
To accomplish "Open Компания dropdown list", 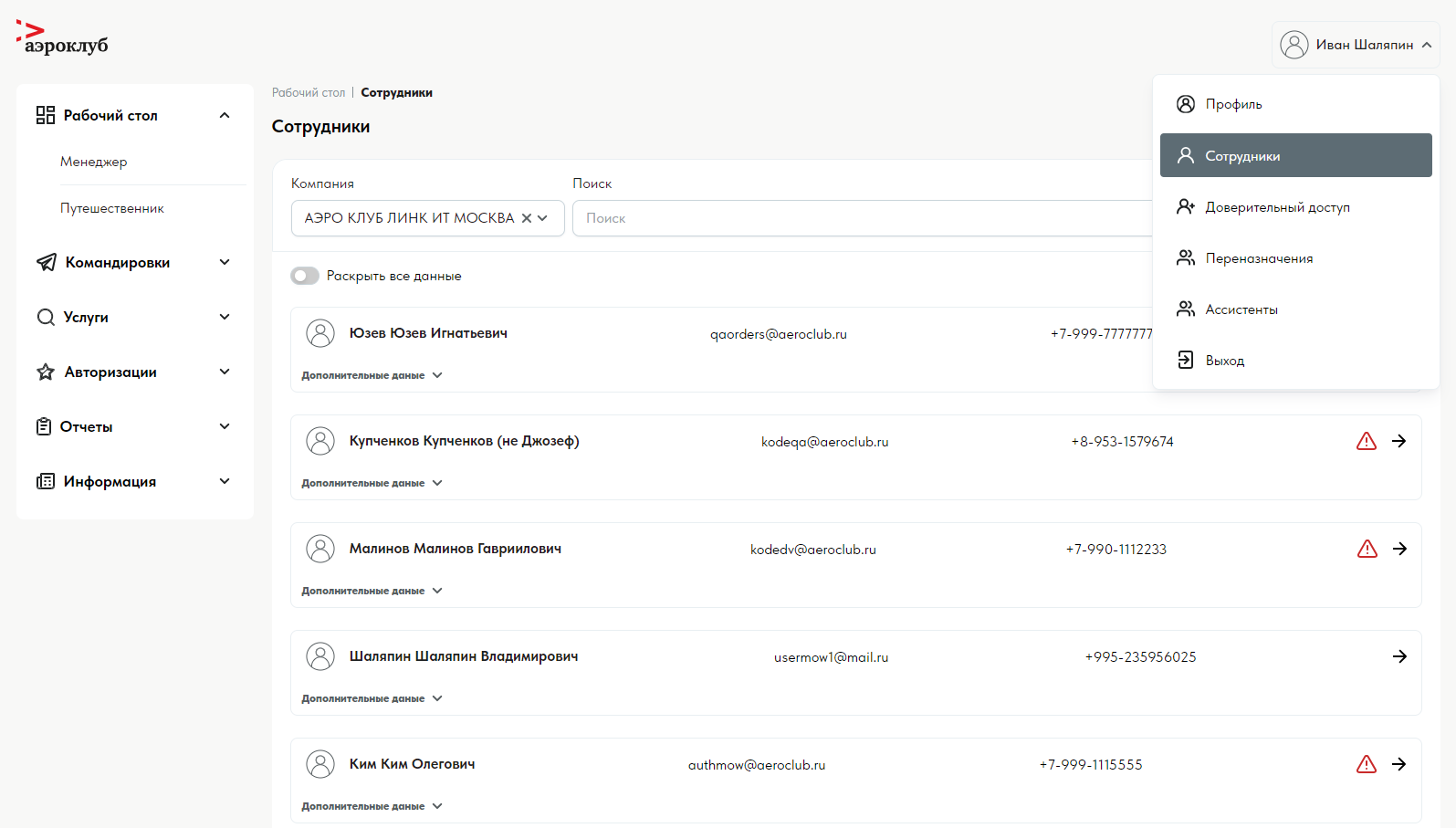I will (542, 218).
